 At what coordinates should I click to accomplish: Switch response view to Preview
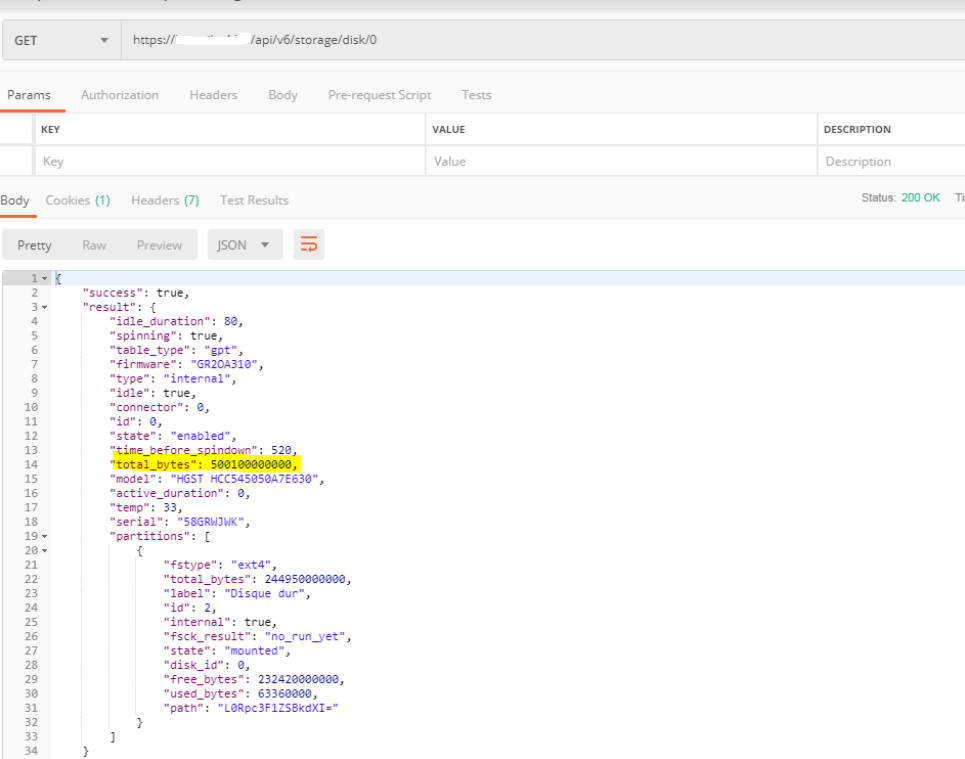click(159, 245)
